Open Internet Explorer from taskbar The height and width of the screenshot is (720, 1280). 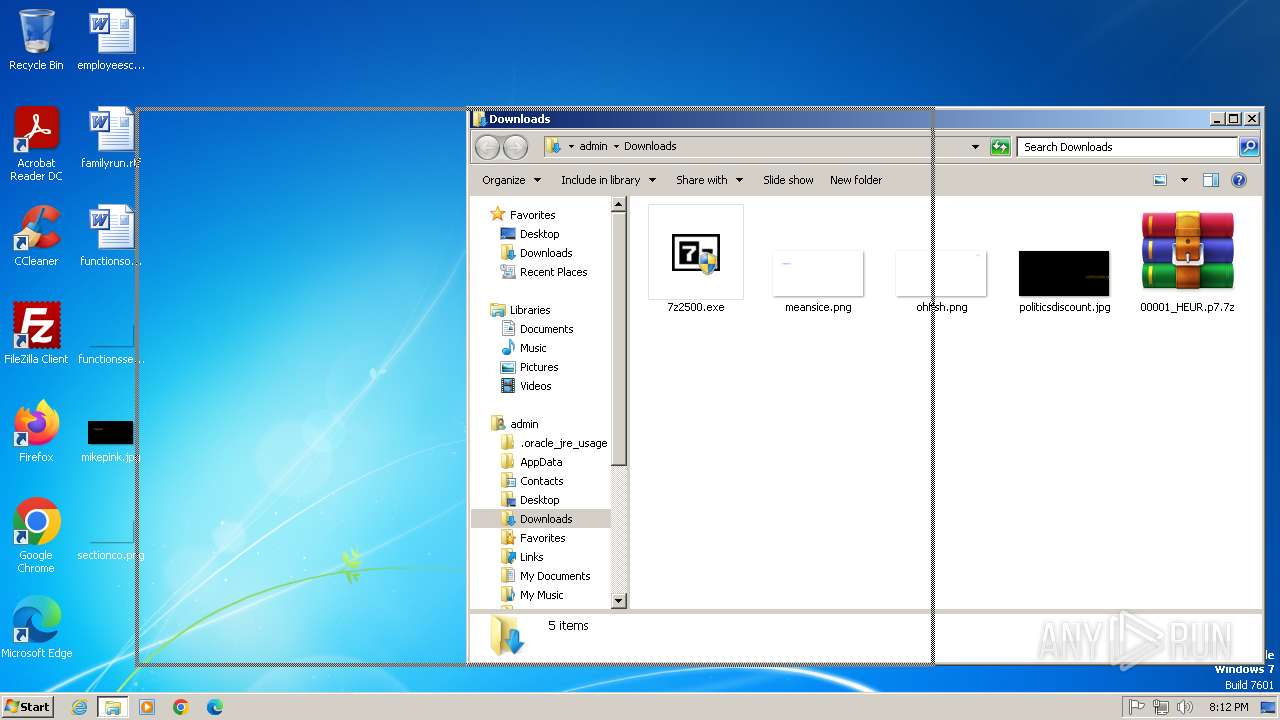(x=80, y=707)
